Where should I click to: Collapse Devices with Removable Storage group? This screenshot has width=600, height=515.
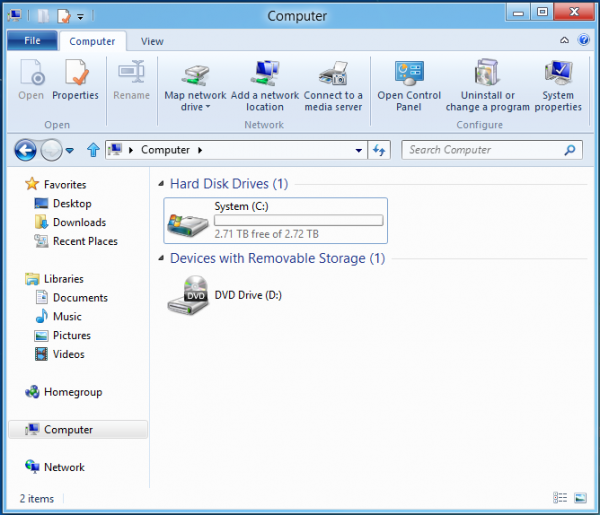point(161,259)
